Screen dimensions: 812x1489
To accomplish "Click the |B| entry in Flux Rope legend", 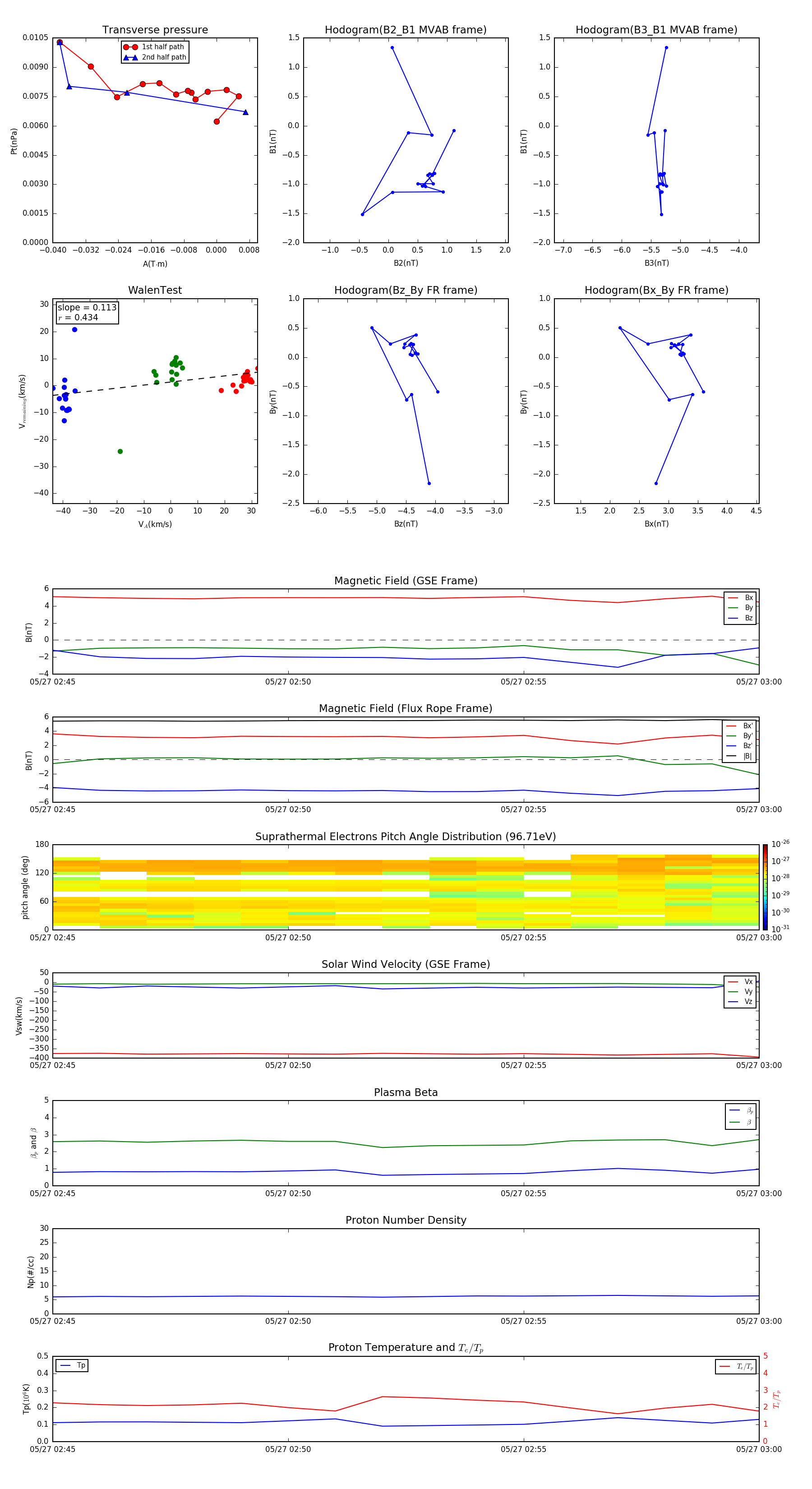I will pos(739,756).
